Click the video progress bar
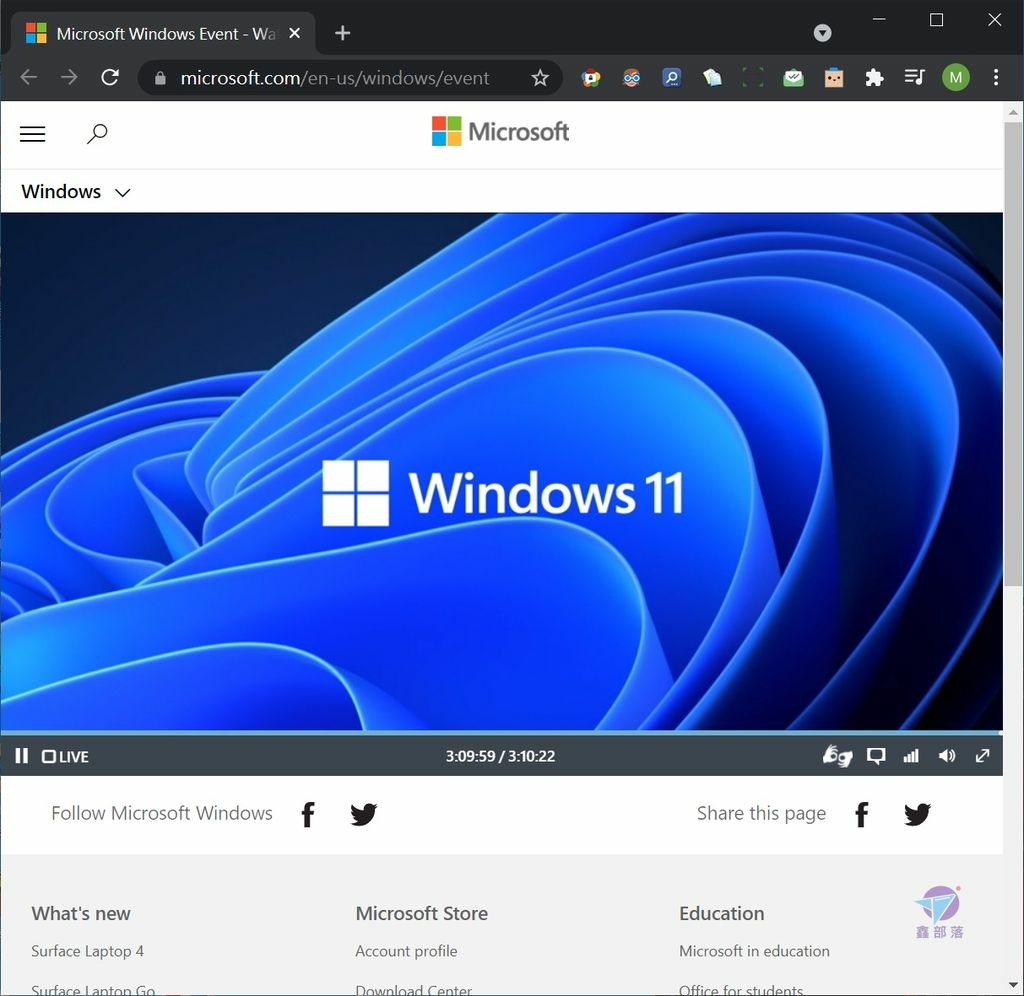The height and width of the screenshot is (996, 1024). point(502,733)
